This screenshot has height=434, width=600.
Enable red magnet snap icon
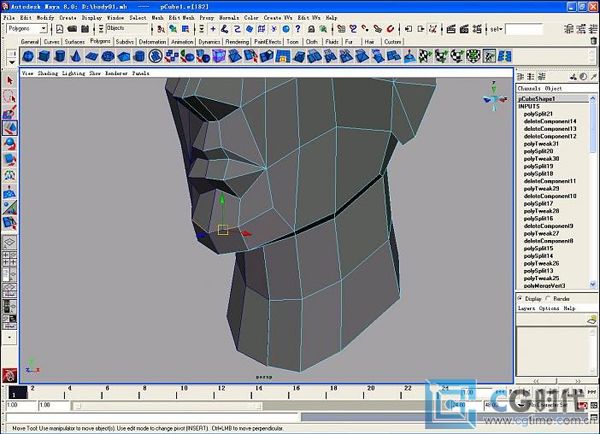coord(390,29)
